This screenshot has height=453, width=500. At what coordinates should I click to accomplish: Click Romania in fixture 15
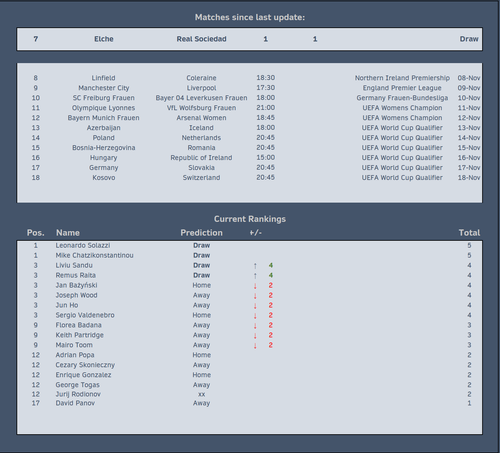pyautogui.click(x=201, y=148)
